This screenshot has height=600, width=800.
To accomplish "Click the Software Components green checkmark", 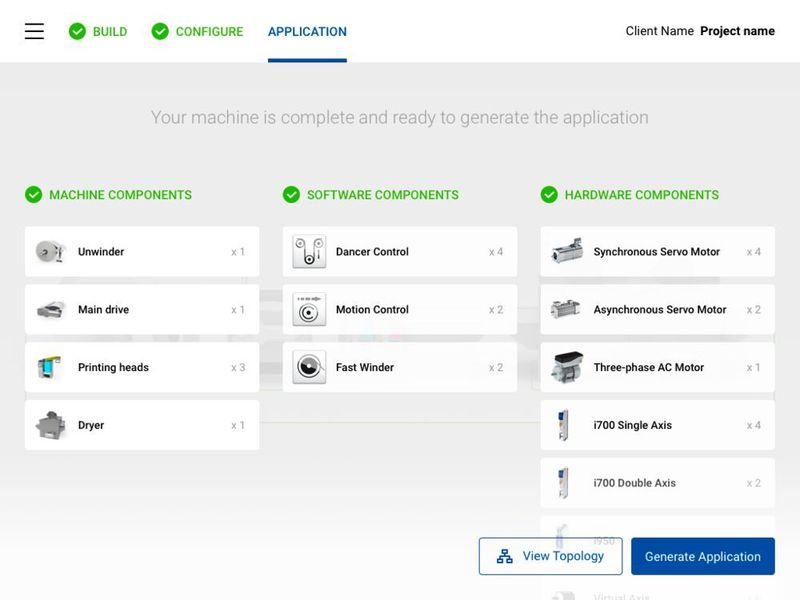I will click(x=291, y=195).
